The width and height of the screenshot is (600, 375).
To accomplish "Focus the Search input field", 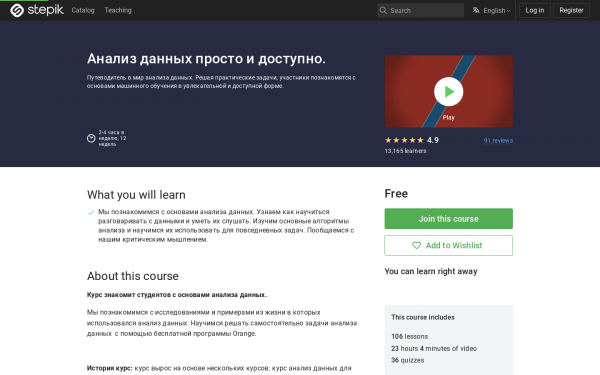I will (x=420, y=10).
